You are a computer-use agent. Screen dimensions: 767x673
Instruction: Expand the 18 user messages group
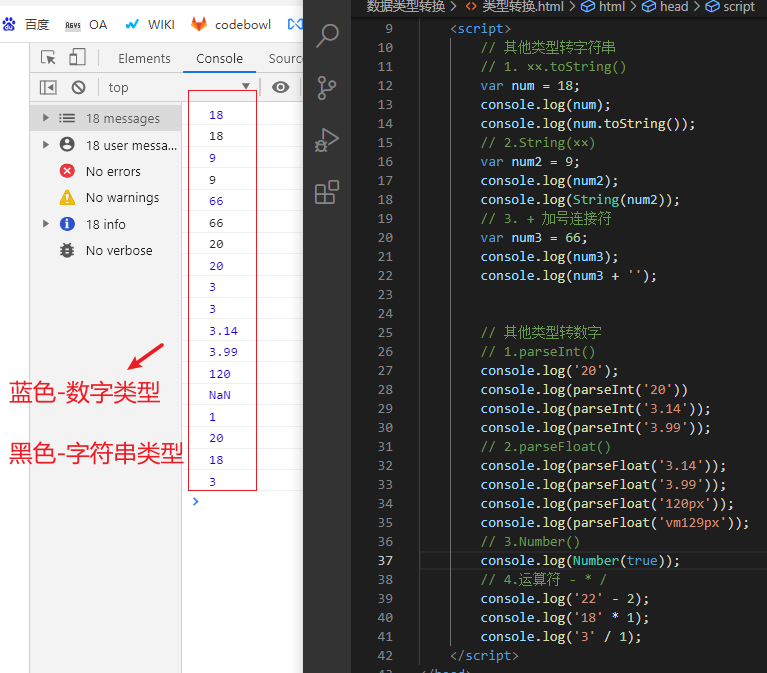(x=45, y=145)
